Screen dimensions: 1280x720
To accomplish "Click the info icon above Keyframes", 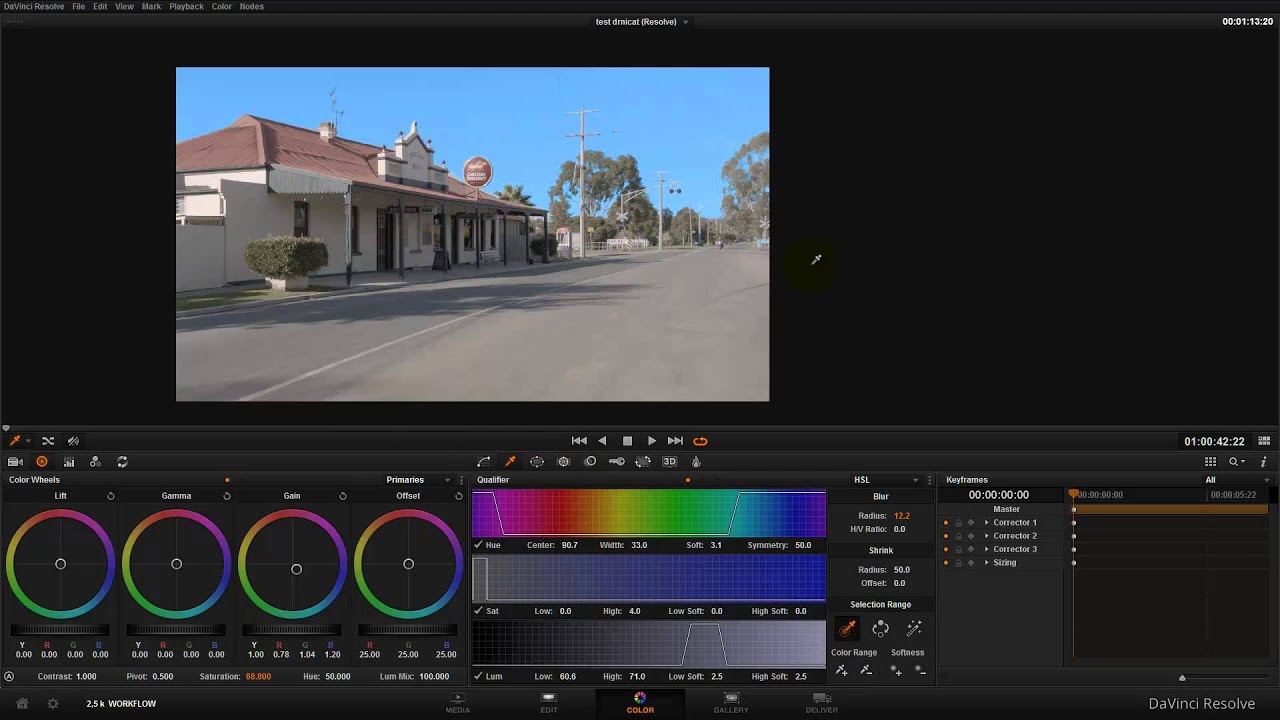I will (x=1264, y=461).
